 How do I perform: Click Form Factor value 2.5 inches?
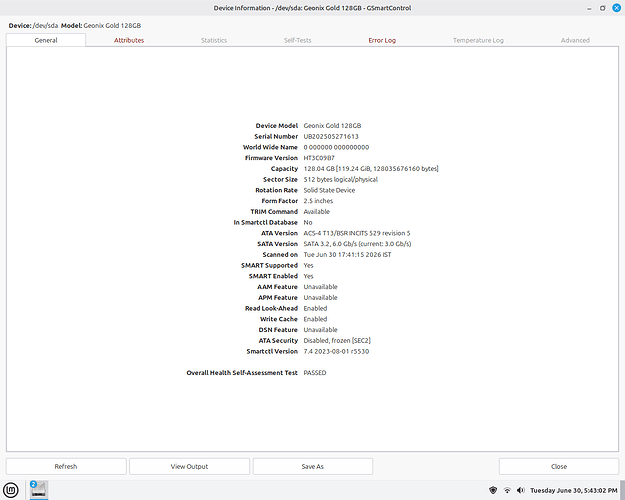(318, 201)
